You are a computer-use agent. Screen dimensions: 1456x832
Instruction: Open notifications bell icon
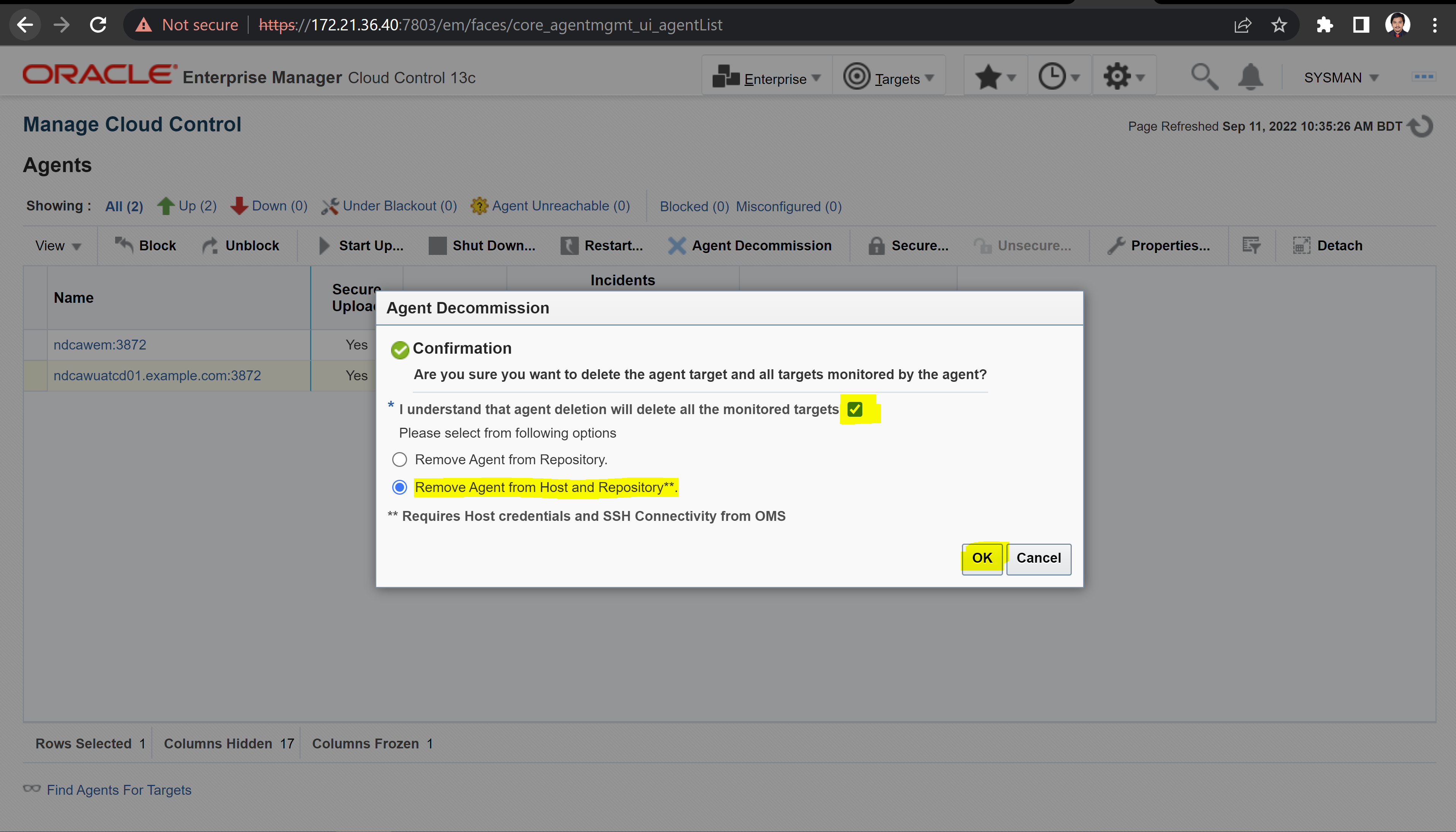click(1250, 77)
